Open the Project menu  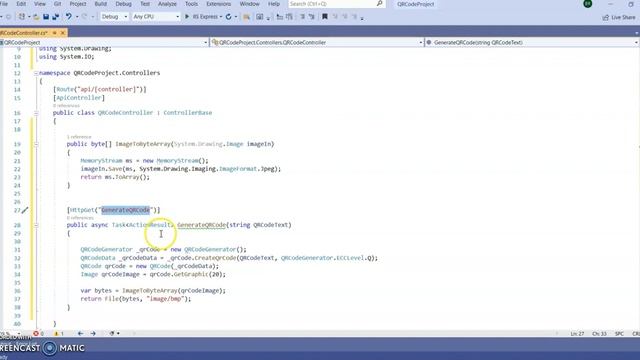click(78, 4)
